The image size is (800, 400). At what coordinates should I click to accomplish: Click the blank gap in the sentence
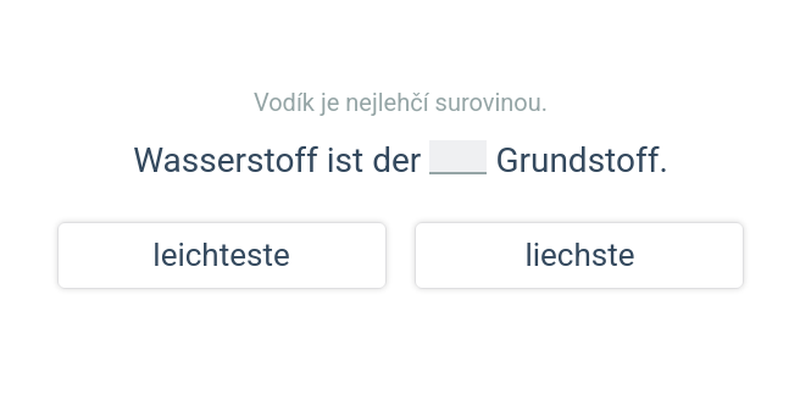pos(458,159)
